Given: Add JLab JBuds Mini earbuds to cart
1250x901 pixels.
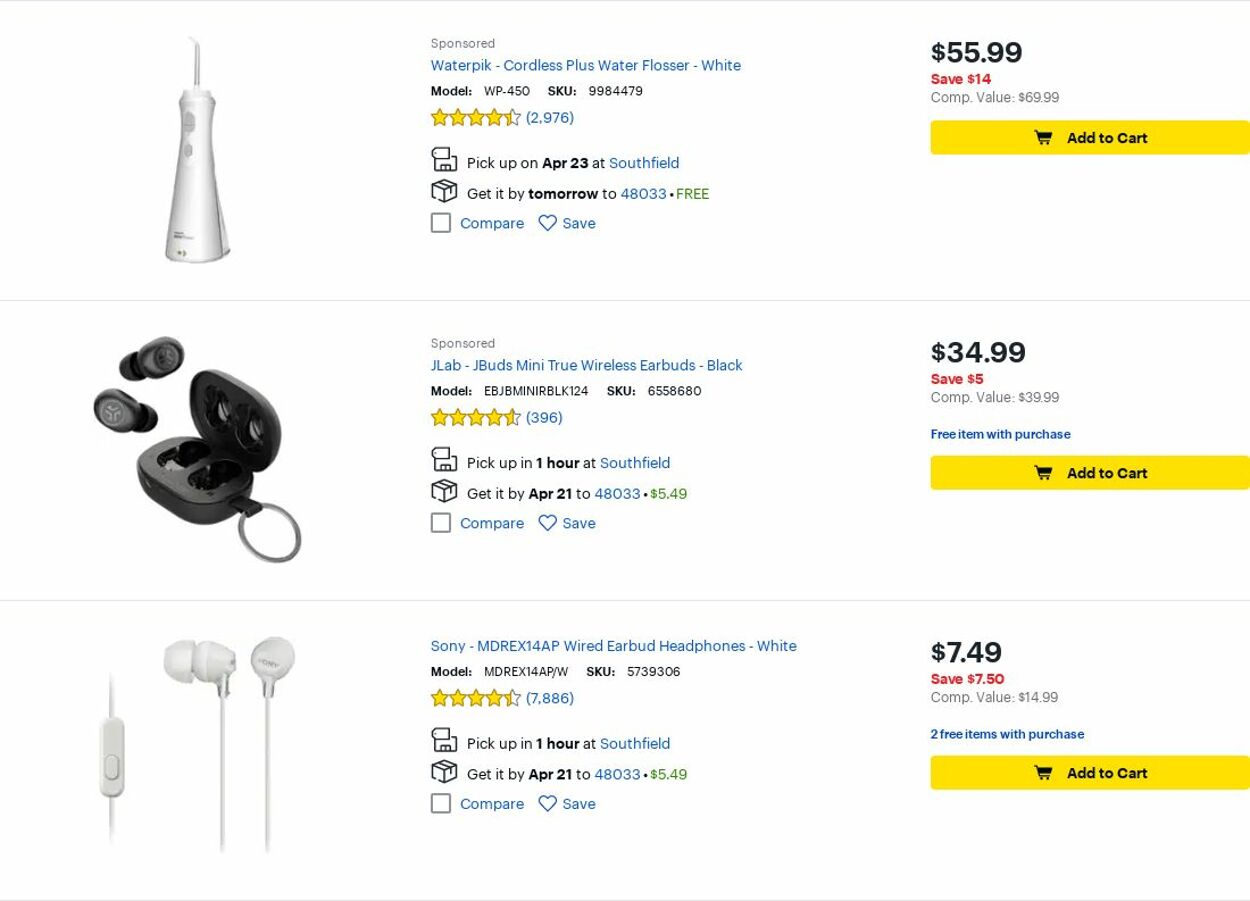Looking at the screenshot, I should pos(1089,473).
